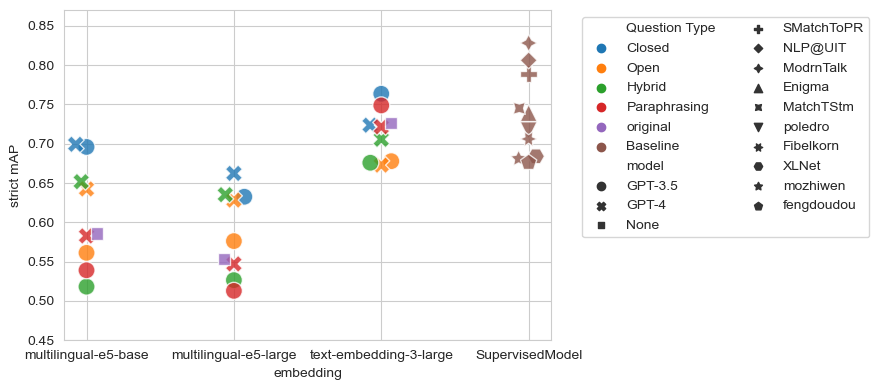This screenshot has width=879, height=390.
Task: Click the text-embedding-3-large axis label
Action: 381,355
